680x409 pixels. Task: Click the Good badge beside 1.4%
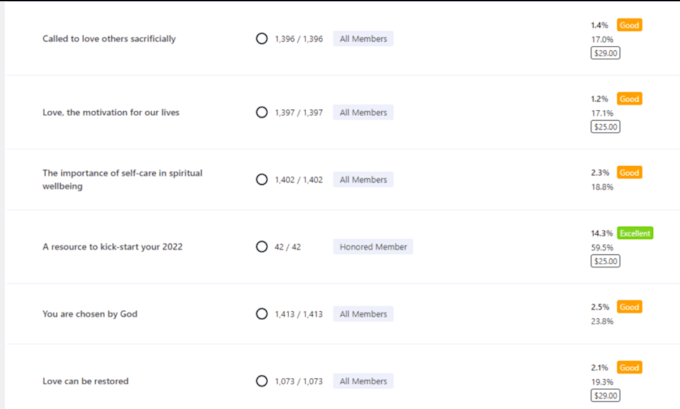click(x=629, y=25)
